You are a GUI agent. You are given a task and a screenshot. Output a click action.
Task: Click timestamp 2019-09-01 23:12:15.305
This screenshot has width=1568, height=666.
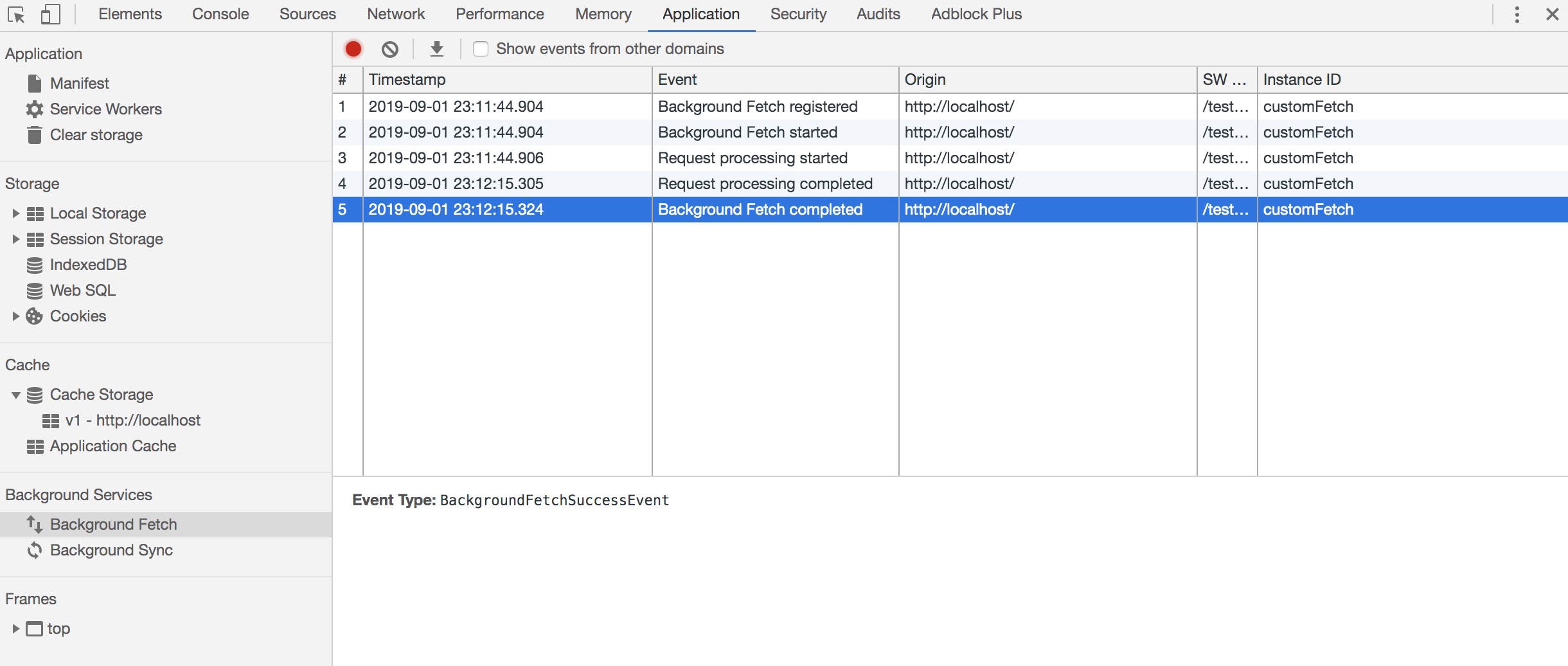coord(456,184)
